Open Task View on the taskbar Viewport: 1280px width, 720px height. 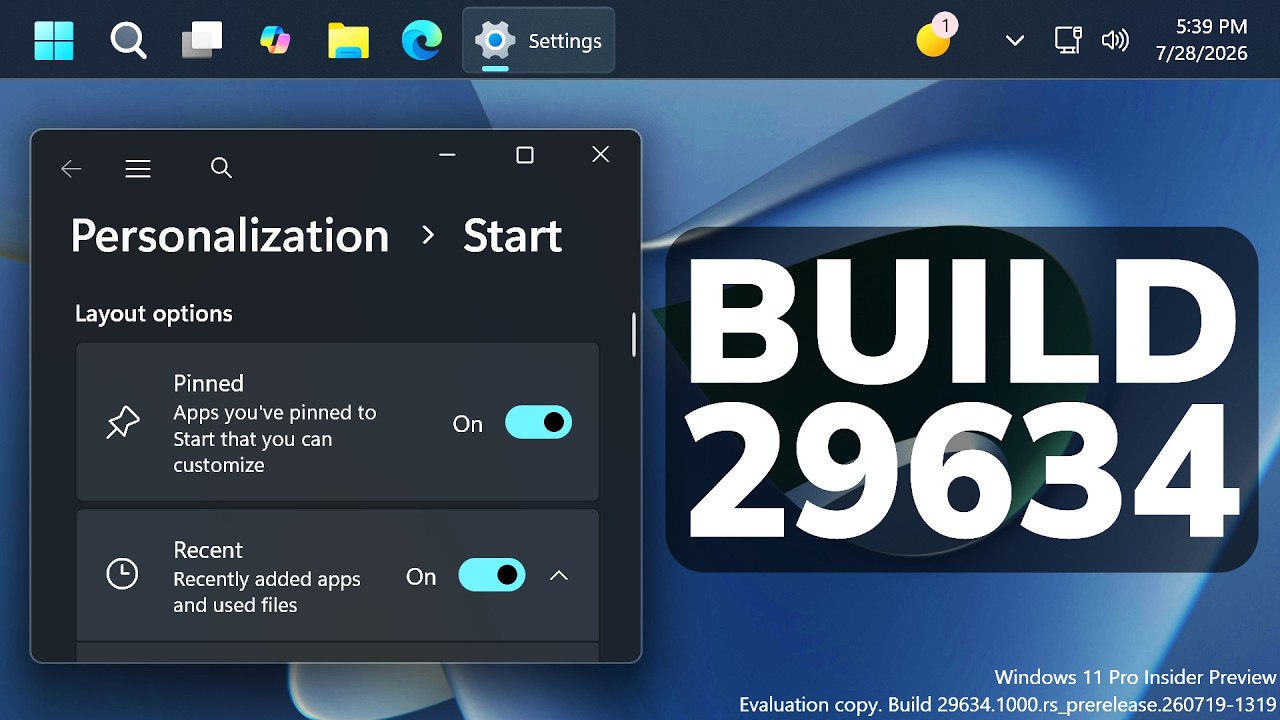(202, 41)
